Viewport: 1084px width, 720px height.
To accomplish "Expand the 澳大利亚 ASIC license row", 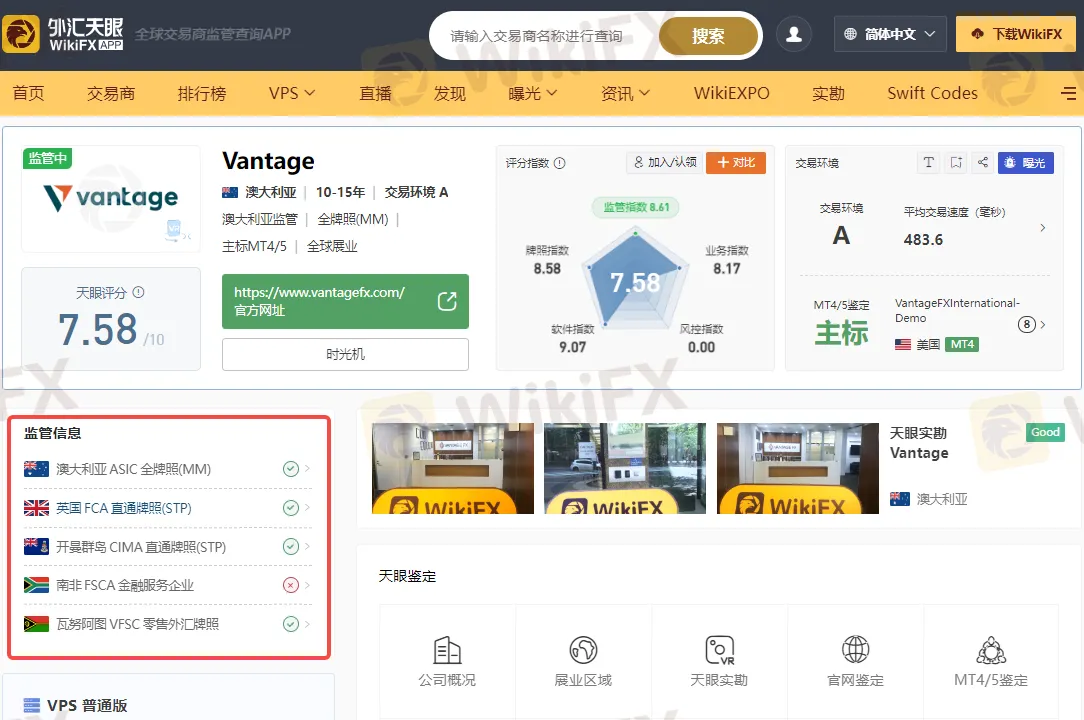I will pyautogui.click(x=308, y=469).
